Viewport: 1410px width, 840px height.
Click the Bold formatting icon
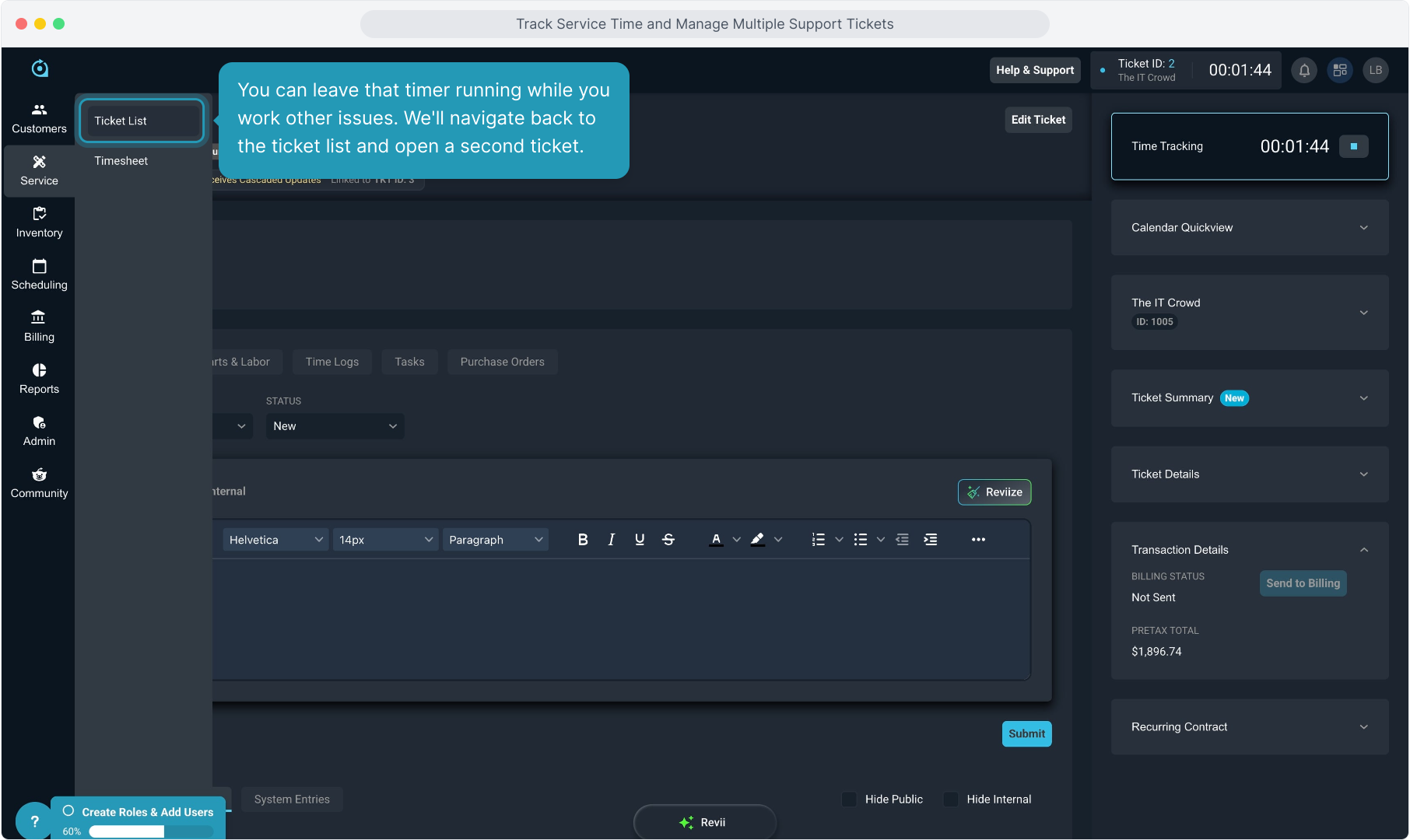[583, 540]
